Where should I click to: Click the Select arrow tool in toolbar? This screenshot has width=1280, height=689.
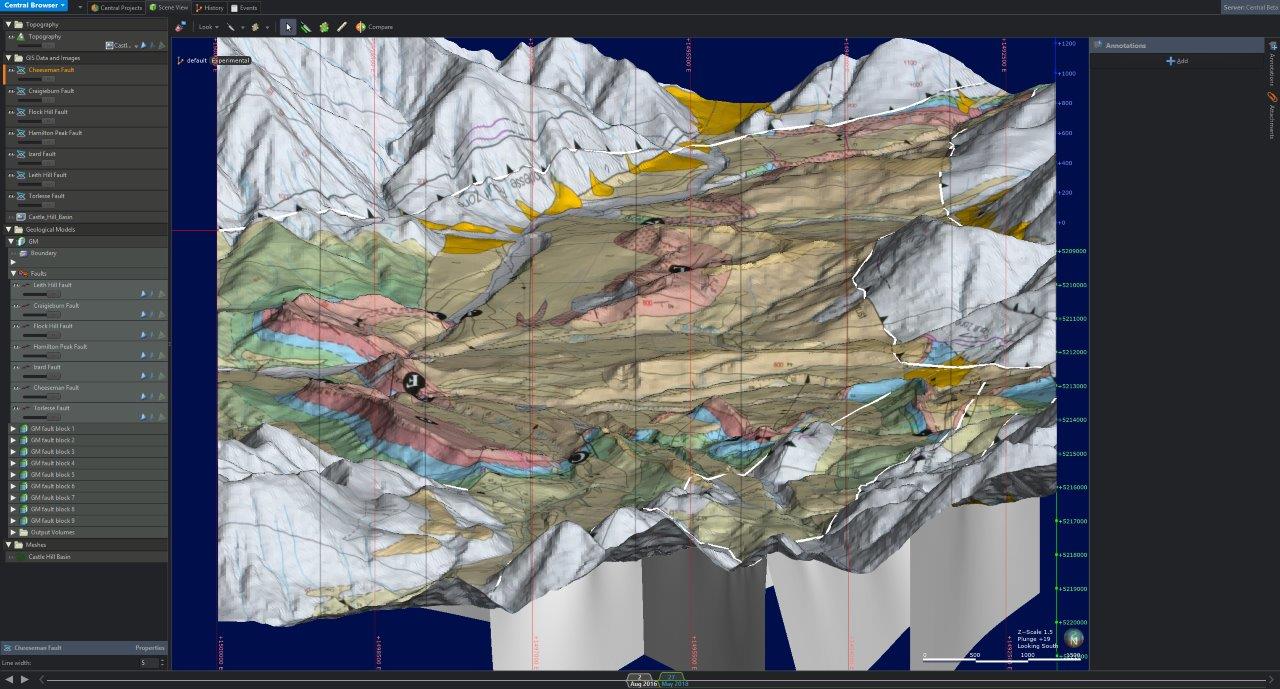pos(288,27)
